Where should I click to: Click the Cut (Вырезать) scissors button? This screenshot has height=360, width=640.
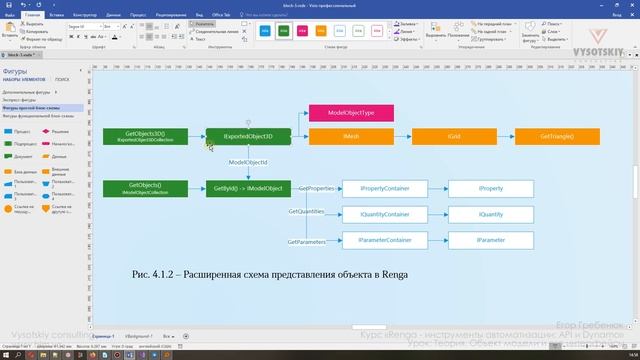pos(32,24)
